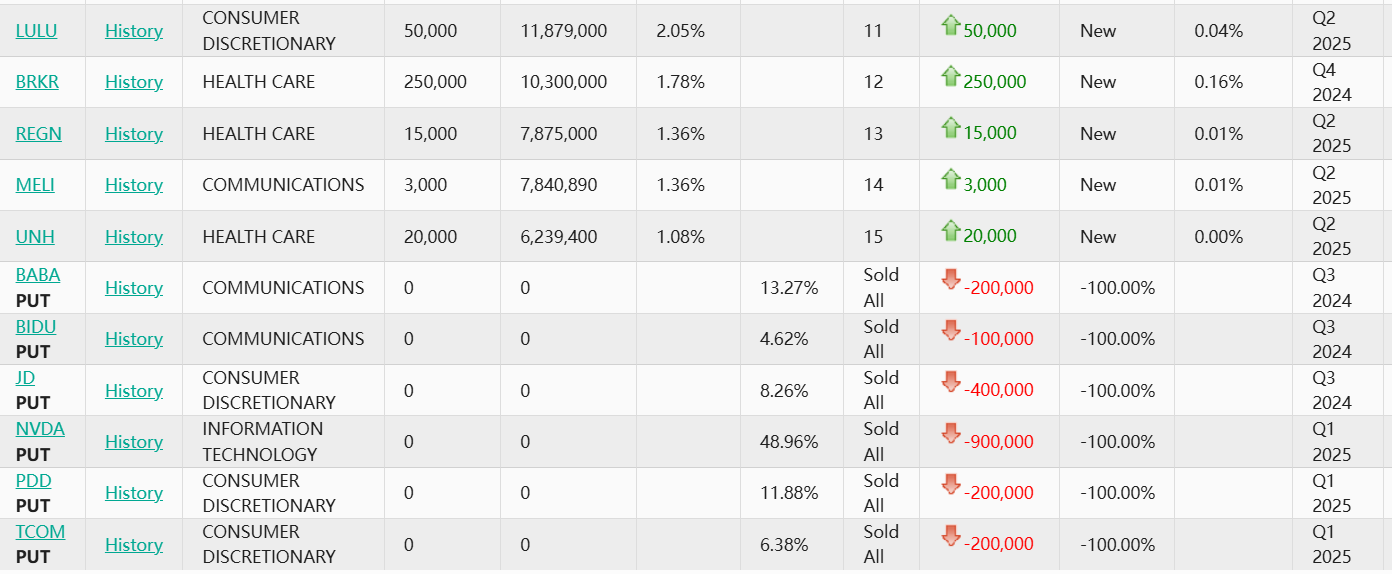Click the REGN ticker symbol
The height and width of the screenshot is (574, 1392).
coord(38,134)
